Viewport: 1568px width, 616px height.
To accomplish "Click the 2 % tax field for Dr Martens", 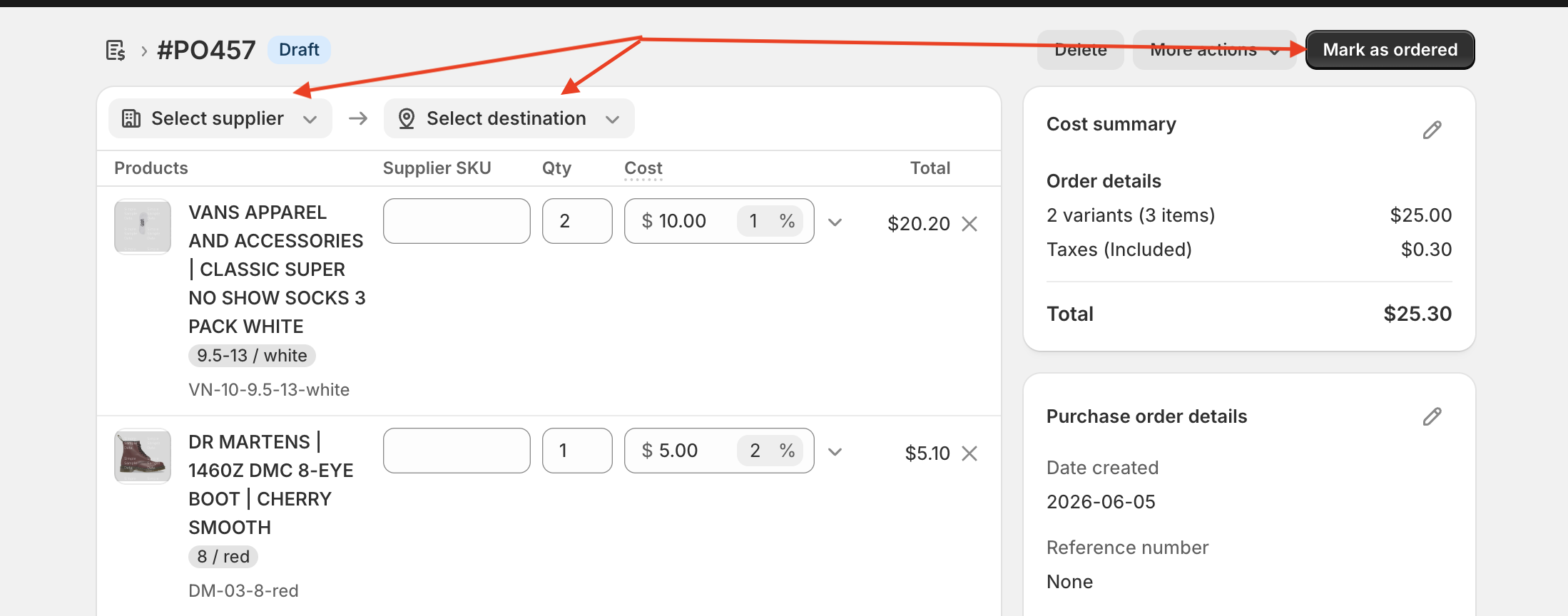I will tap(770, 451).
